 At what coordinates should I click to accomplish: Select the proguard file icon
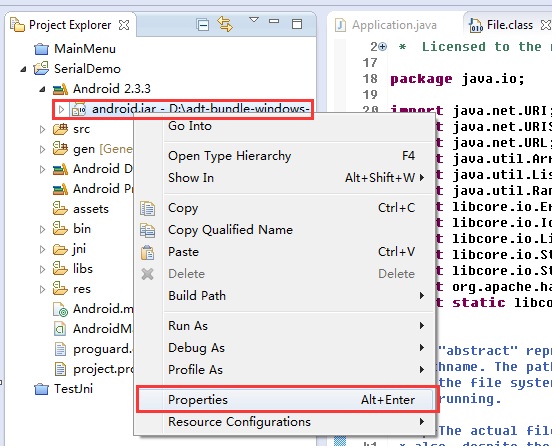[60, 349]
